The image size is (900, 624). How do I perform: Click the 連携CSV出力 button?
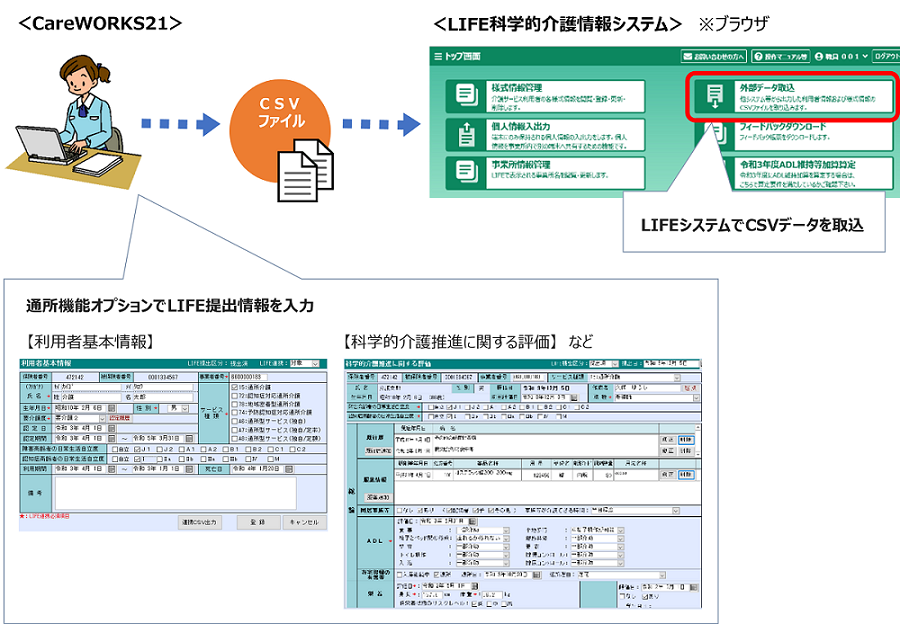[200, 522]
